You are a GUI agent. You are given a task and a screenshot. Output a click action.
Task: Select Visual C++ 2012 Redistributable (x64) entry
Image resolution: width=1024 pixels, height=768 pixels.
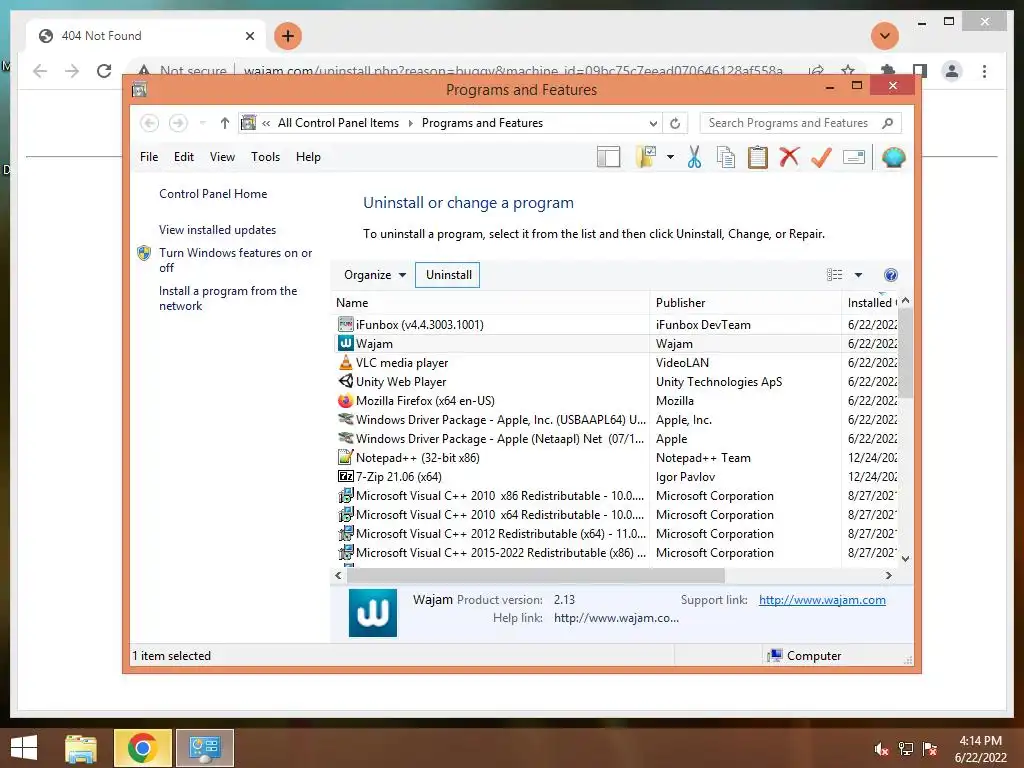(615, 534)
